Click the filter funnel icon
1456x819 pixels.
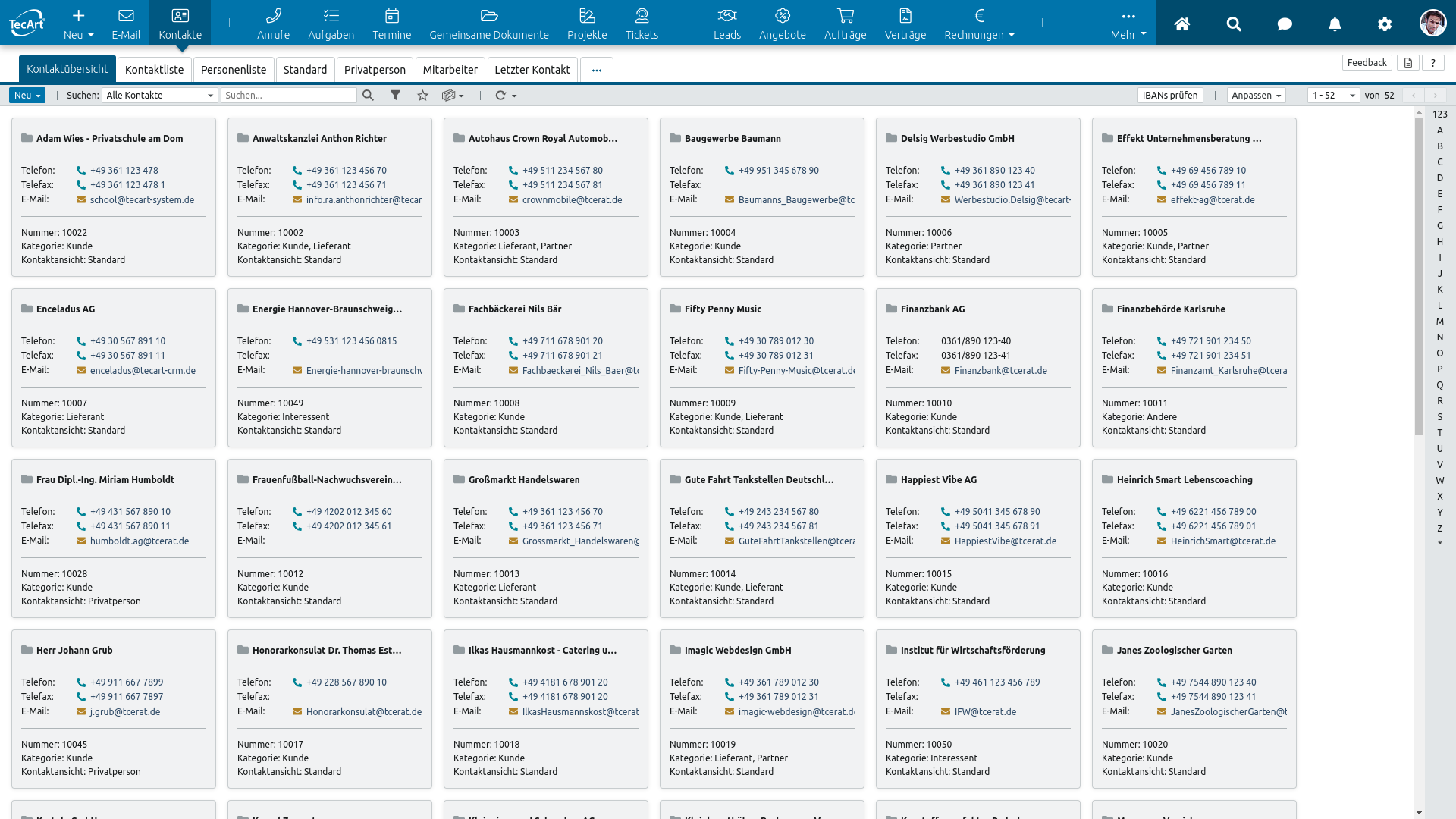click(395, 96)
